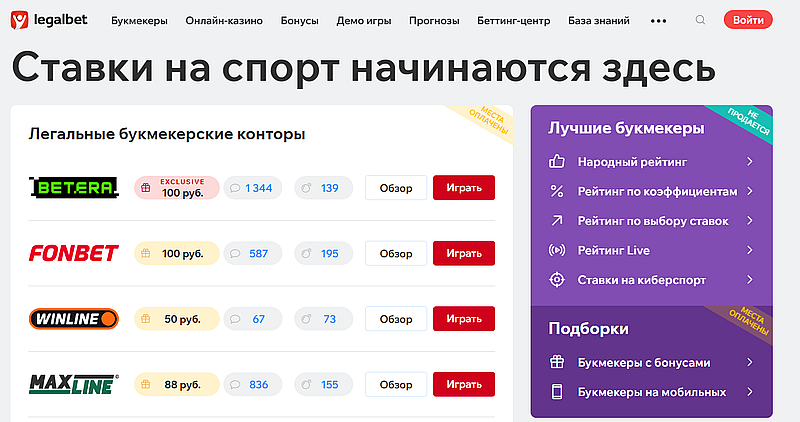This screenshot has width=800, height=422.
Task: Click the coin icon beside 73
Action: tap(306, 319)
